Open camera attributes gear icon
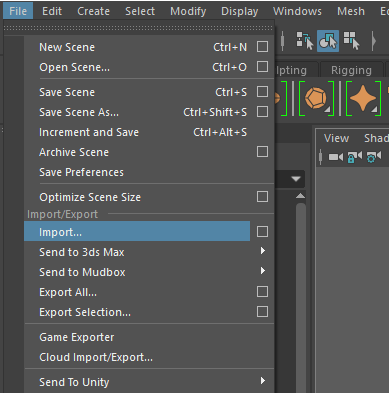Screen dimensions: 389x393 (x=374, y=157)
